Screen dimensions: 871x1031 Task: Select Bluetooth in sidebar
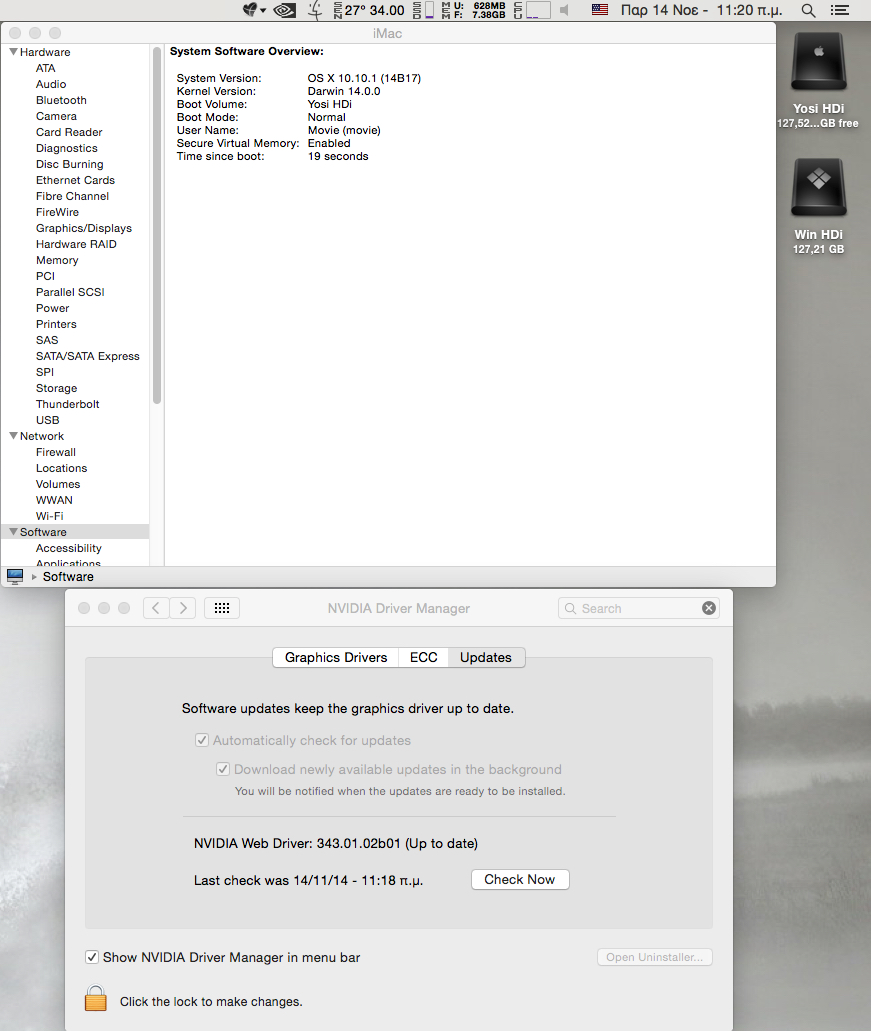(61, 100)
